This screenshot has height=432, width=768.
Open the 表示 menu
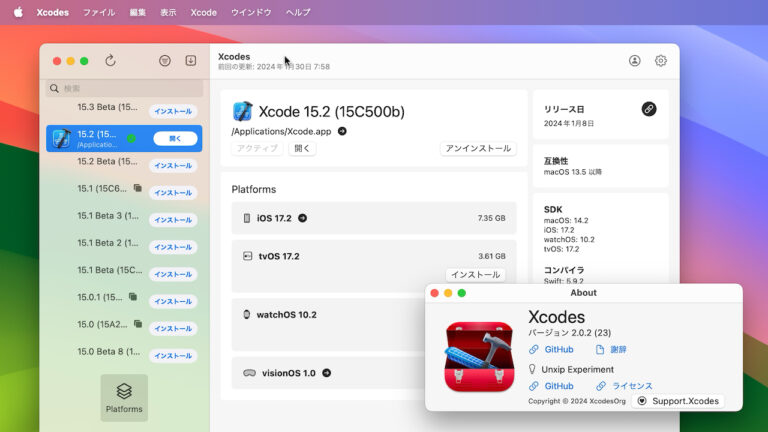pos(168,12)
